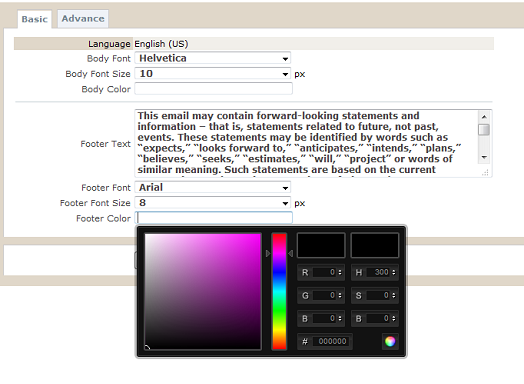
Task: Click the Footer Text scrollbar down arrow
Action: pos(484,157)
